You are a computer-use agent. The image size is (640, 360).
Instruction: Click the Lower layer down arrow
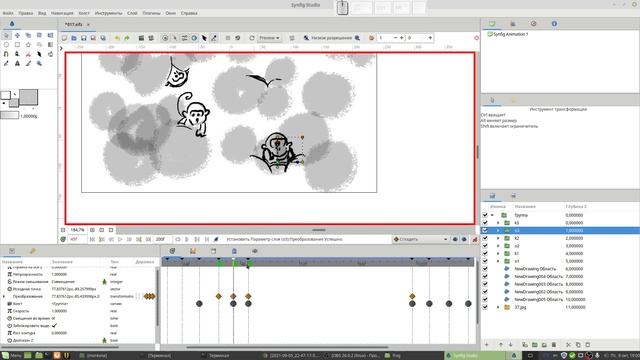point(511,345)
